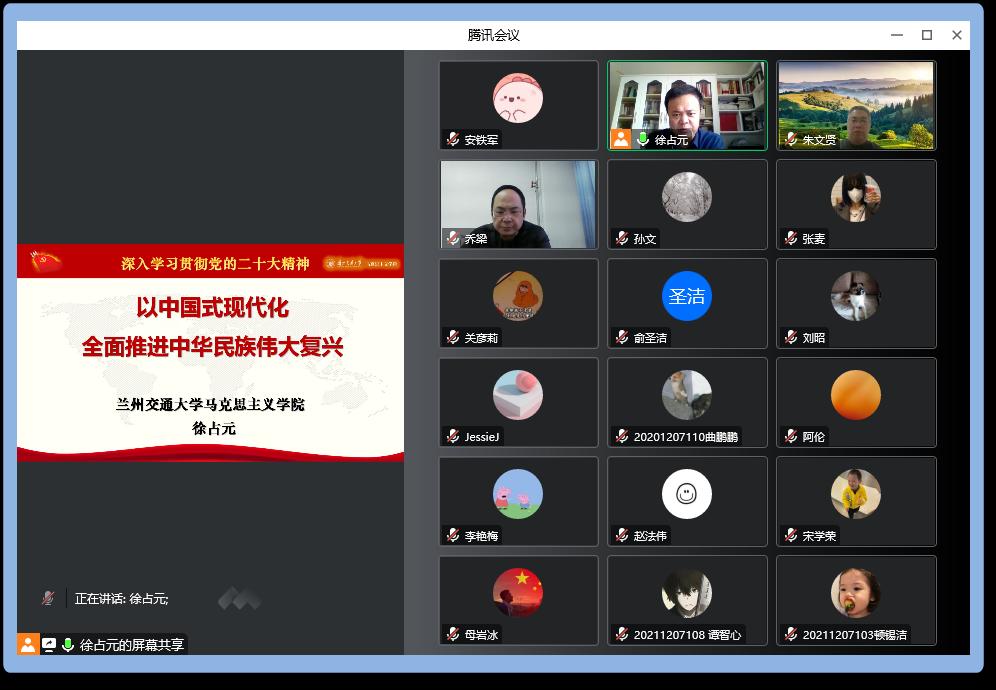
Task: Click the participant name label 20201207110曲鹏鹏
Action: (686, 437)
